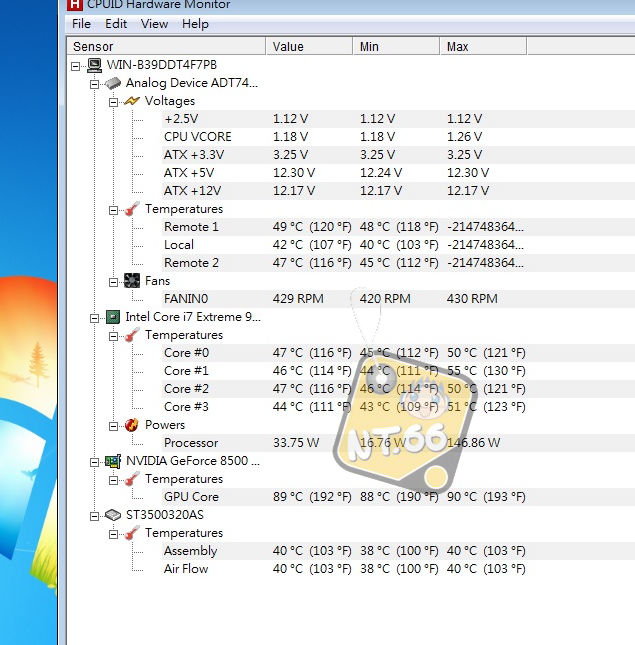Select the Core #1 row
Viewport: 635px width, 645px height.
point(398,371)
